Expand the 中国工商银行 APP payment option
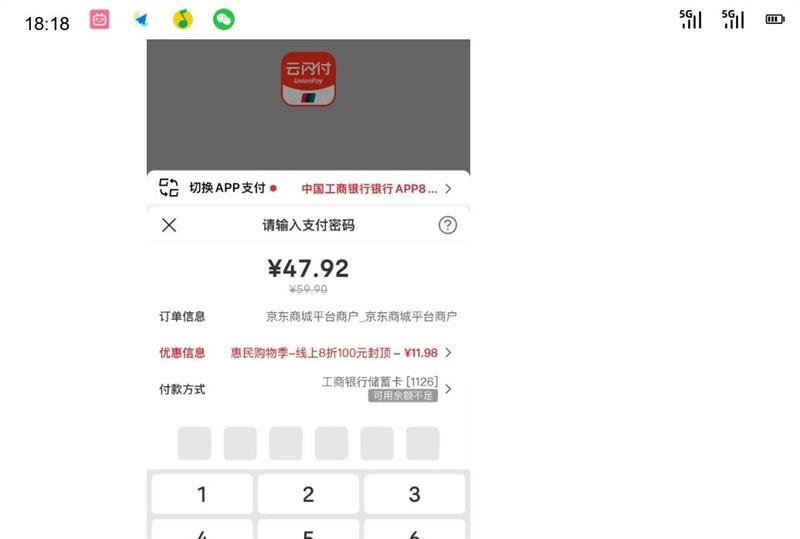This screenshot has height=539, width=800. [x=376, y=189]
